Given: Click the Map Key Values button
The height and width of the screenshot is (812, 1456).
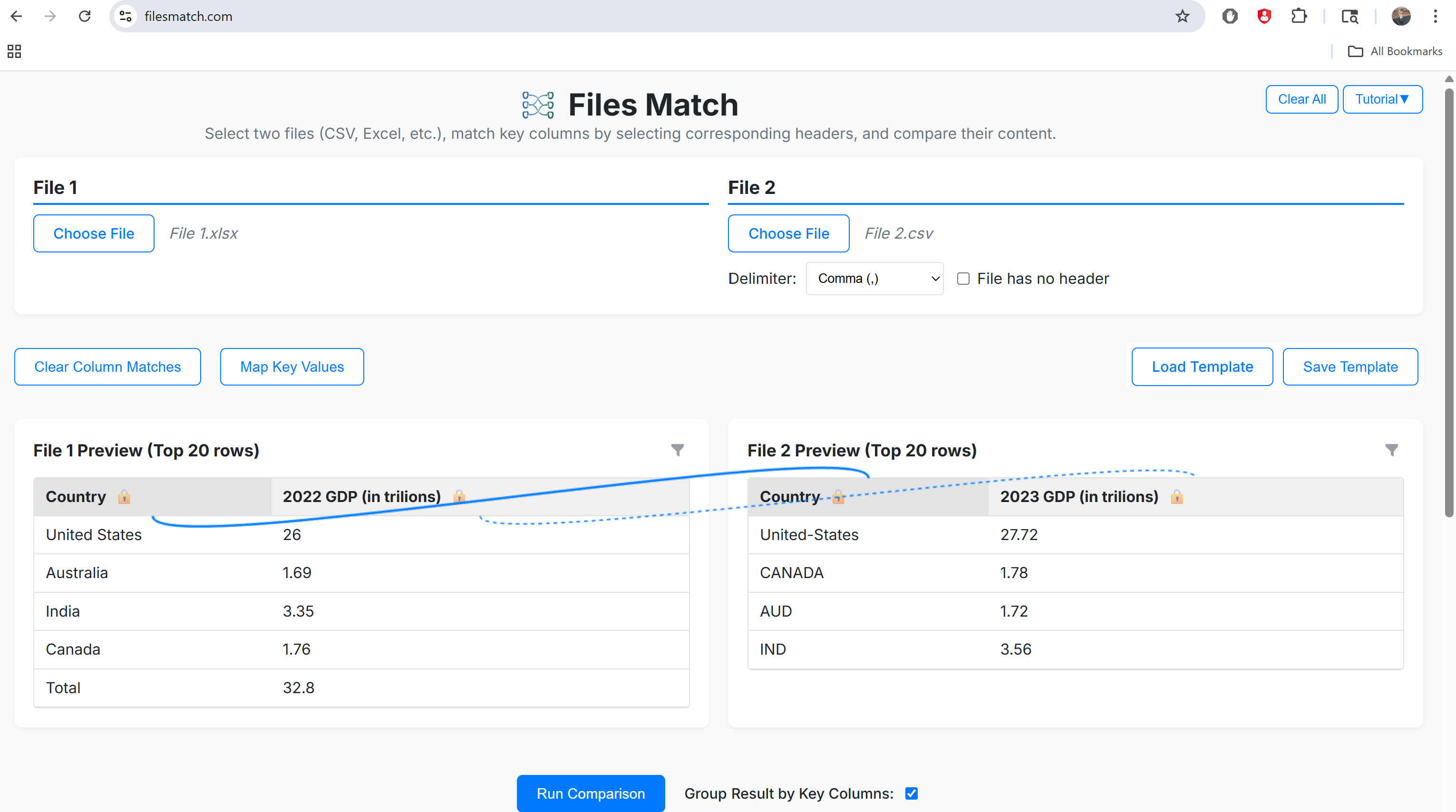Looking at the screenshot, I should tap(291, 367).
